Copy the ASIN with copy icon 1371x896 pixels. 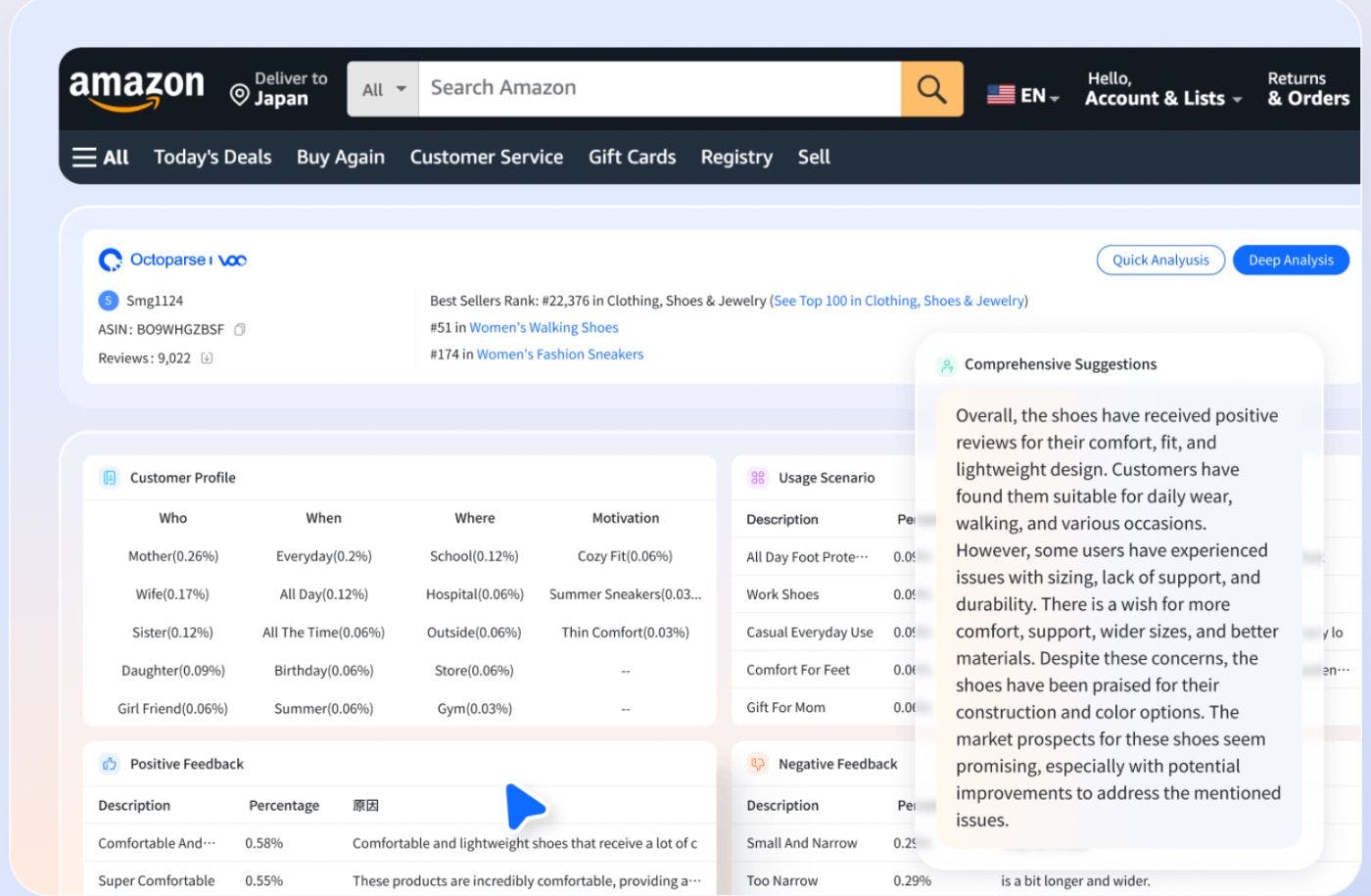pos(240,330)
